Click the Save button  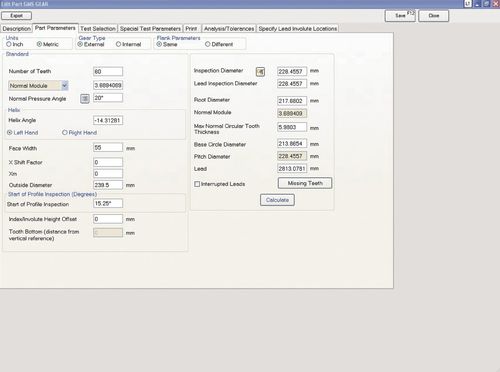(400, 16)
